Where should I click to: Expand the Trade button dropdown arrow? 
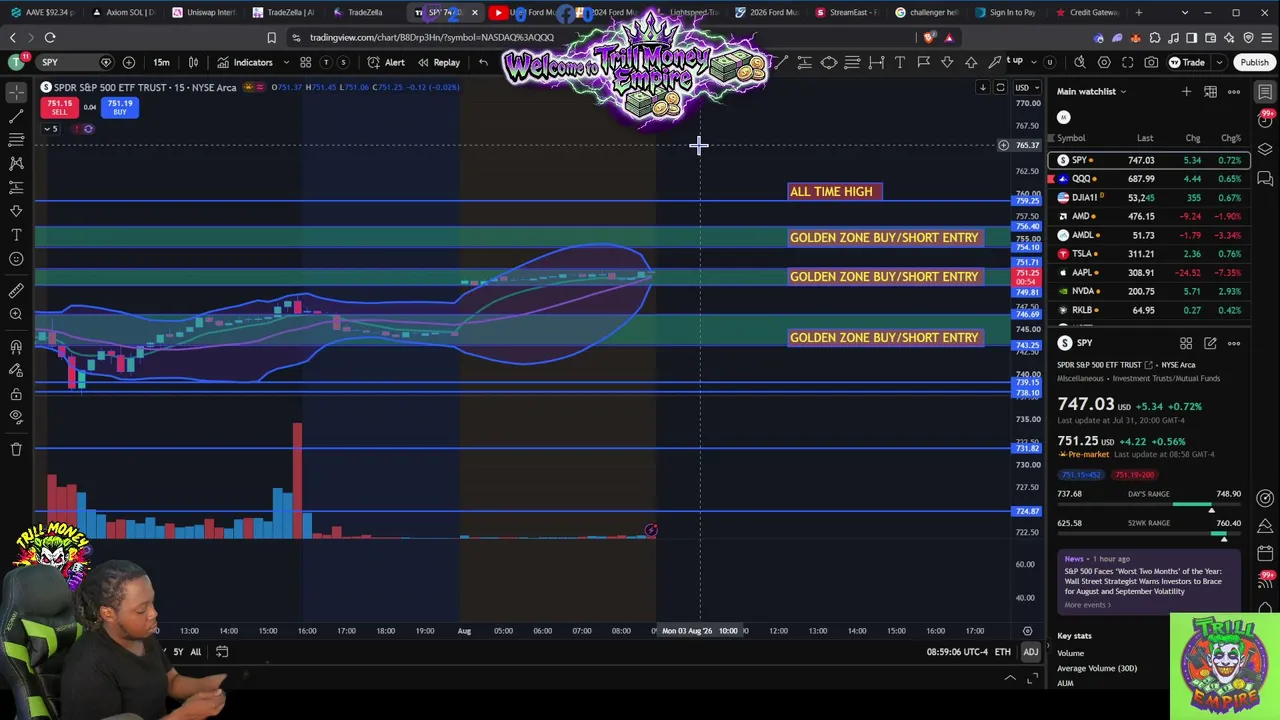point(1217,62)
